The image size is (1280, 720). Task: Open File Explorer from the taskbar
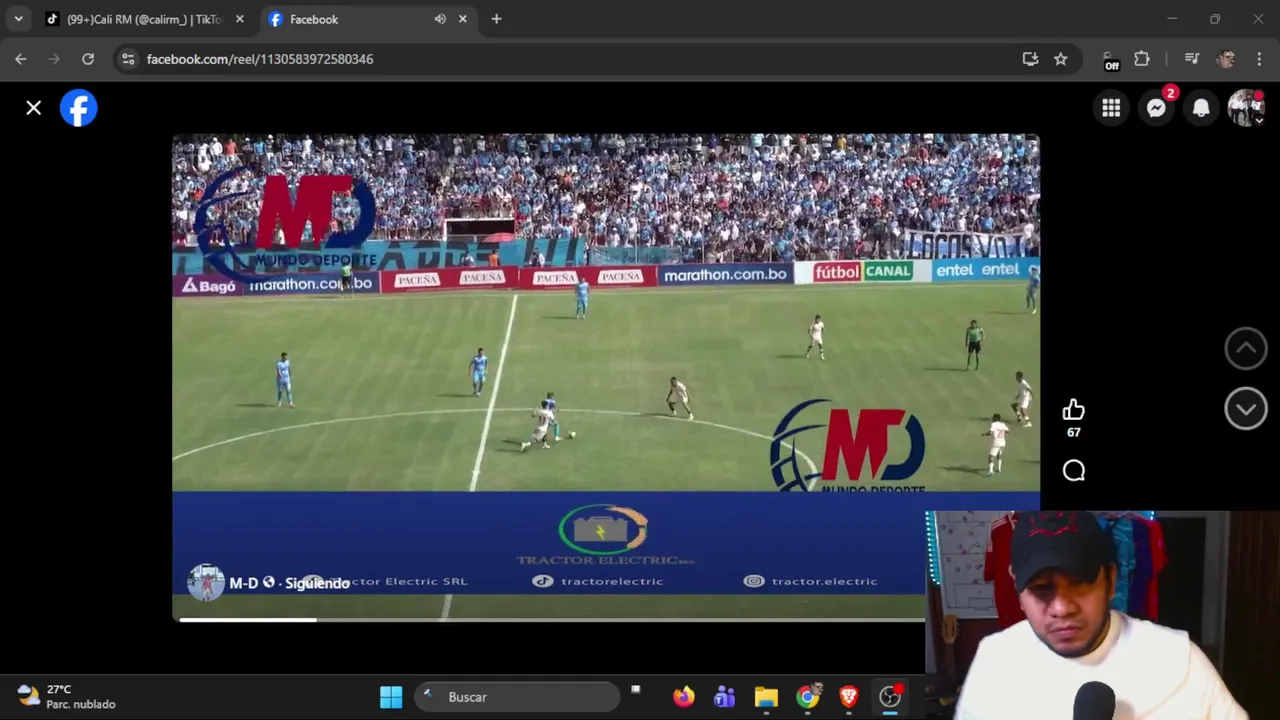coord(766,697)
